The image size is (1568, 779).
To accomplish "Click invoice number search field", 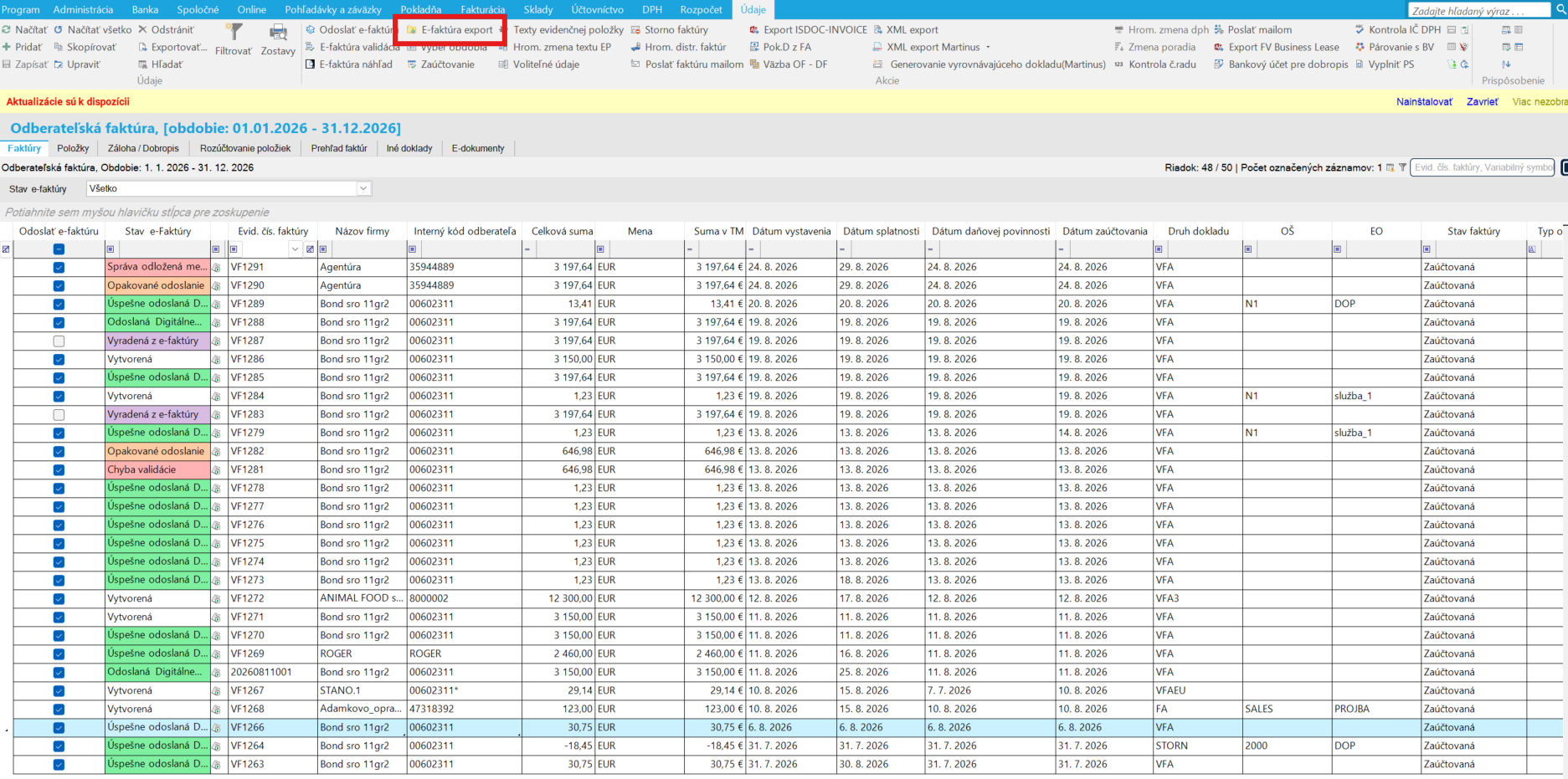I will pyautogui.click(x=1482, y=167).
